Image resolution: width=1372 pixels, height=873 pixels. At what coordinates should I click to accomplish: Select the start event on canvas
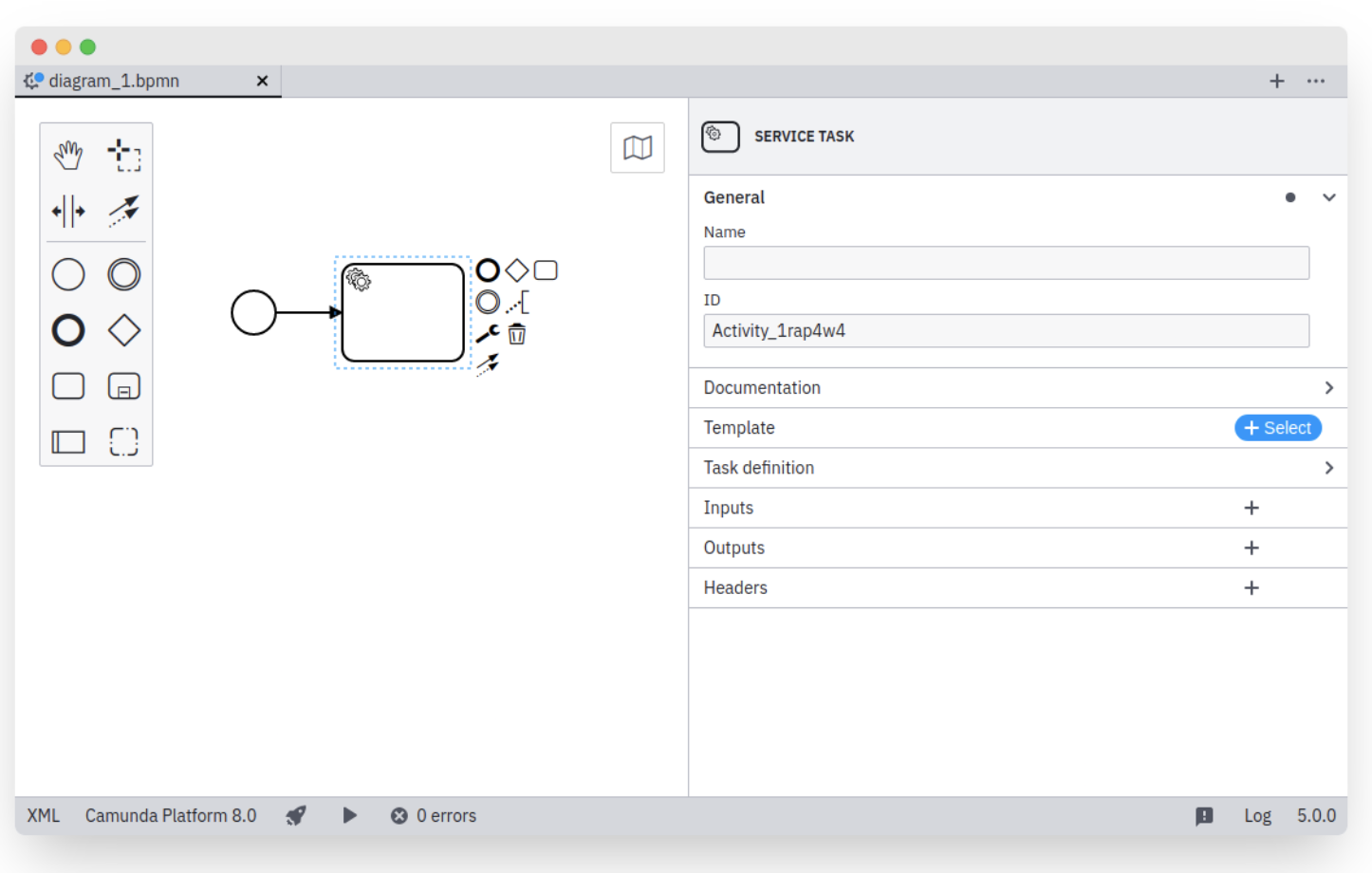(253, 312)
